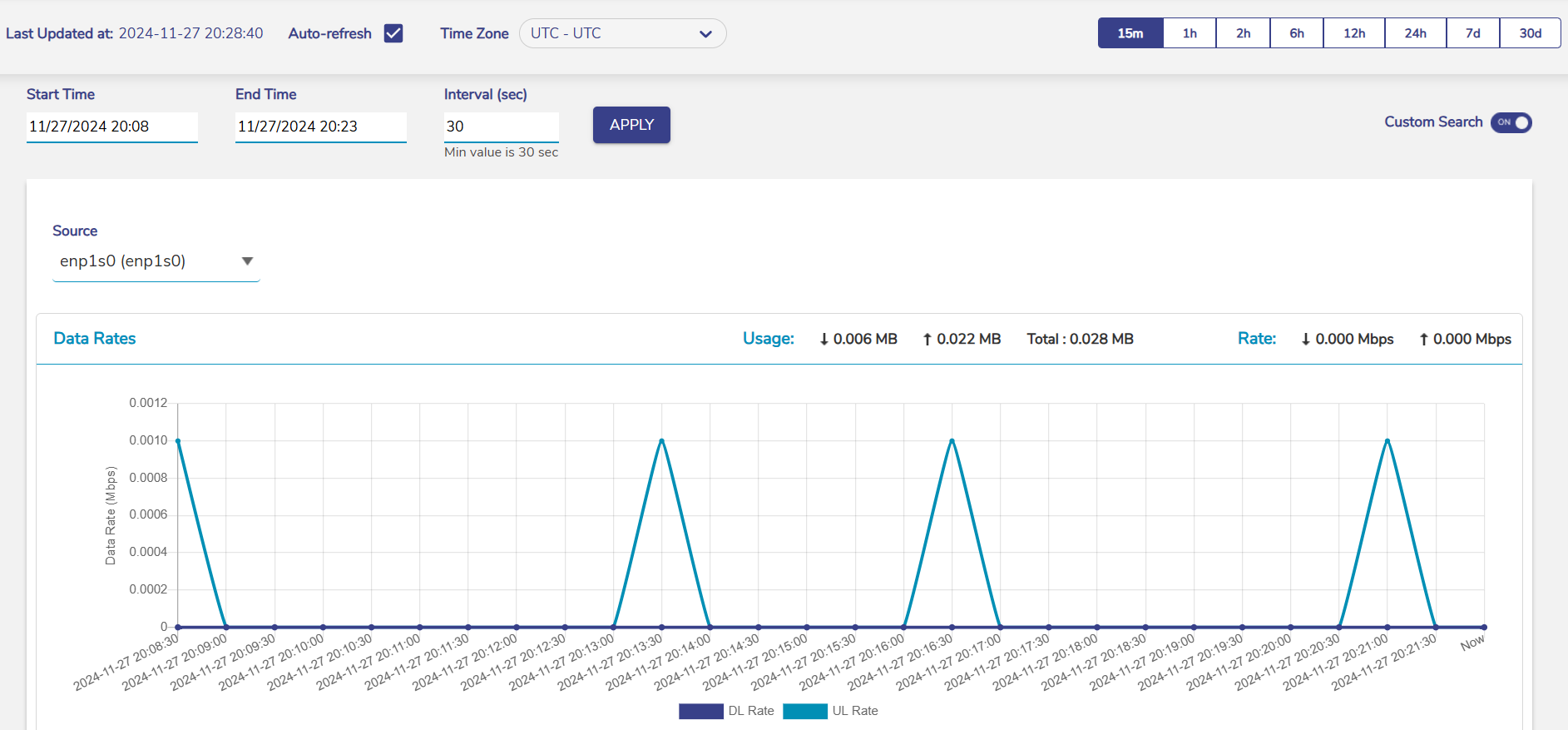Click the upload usage arrow icon
Image resolution: width=1568 pixels, height=730 pixels.
click(x=927, y=340)
